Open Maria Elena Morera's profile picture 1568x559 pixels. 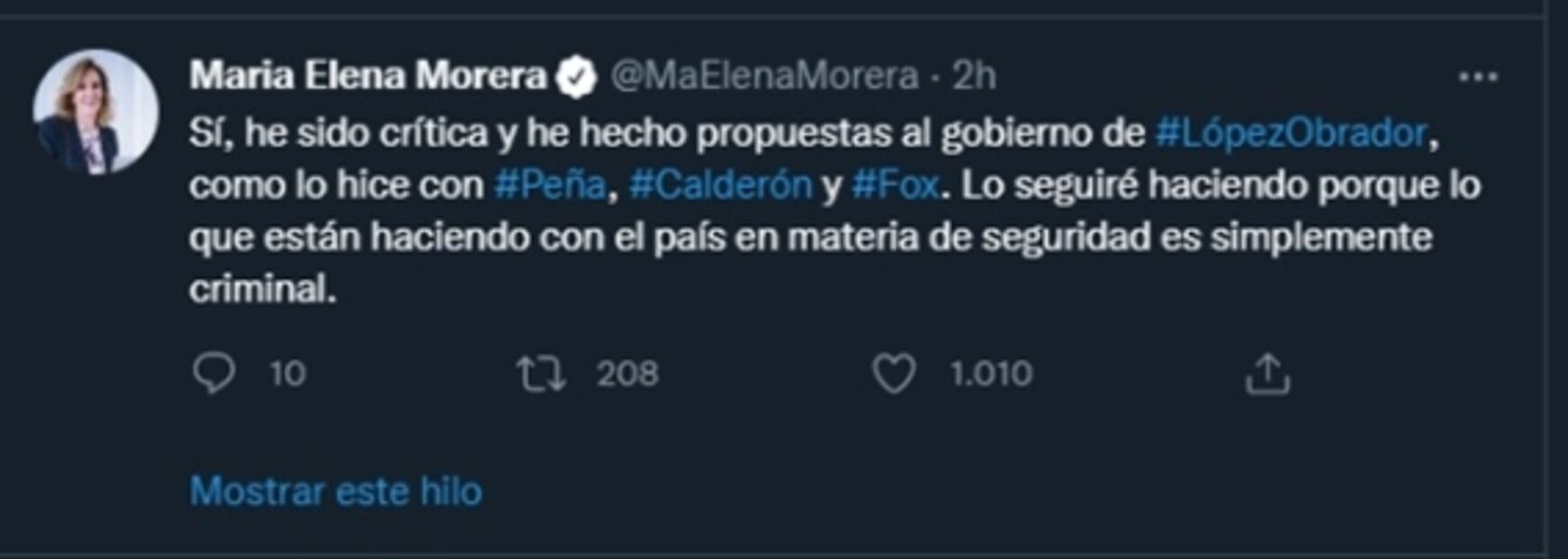point(96,112)
